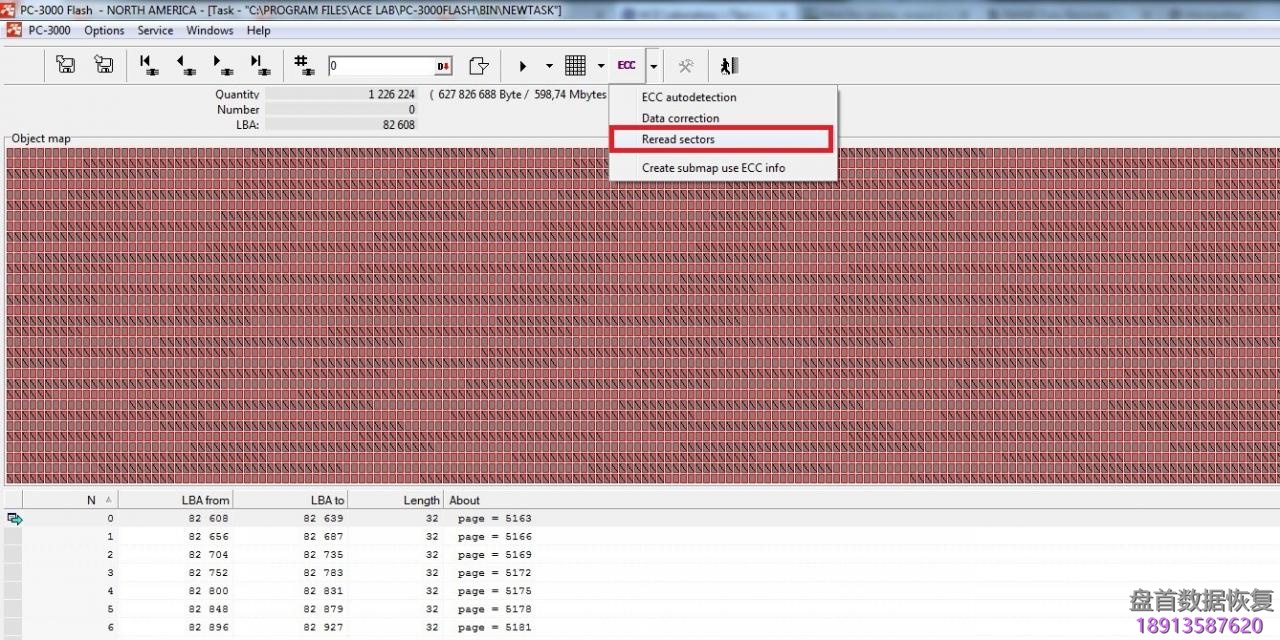Collapse the ECC dropdown arrow
The height and width of the screenshot is (640, 1280).
point(653,66)
